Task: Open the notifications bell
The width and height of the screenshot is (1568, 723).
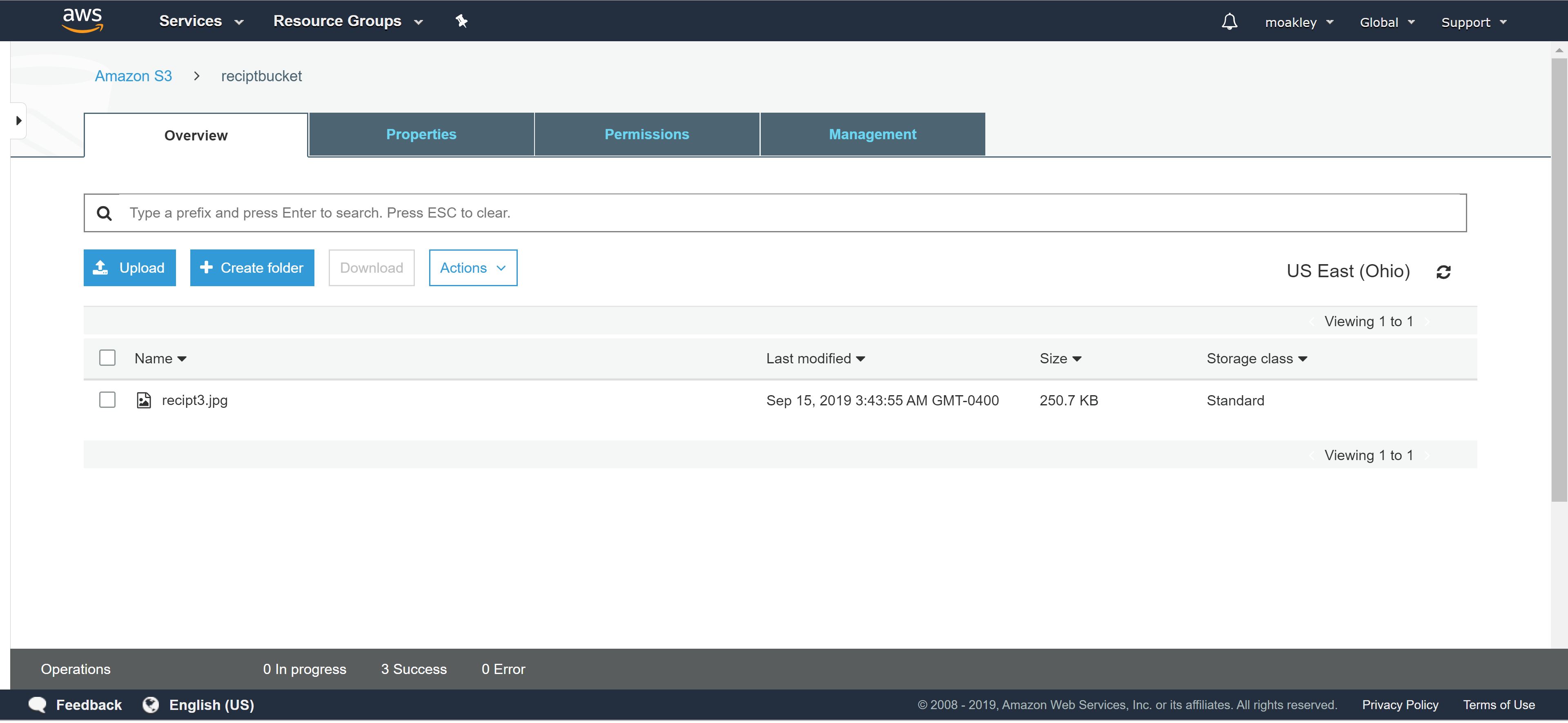Action: coord(1229,22)
